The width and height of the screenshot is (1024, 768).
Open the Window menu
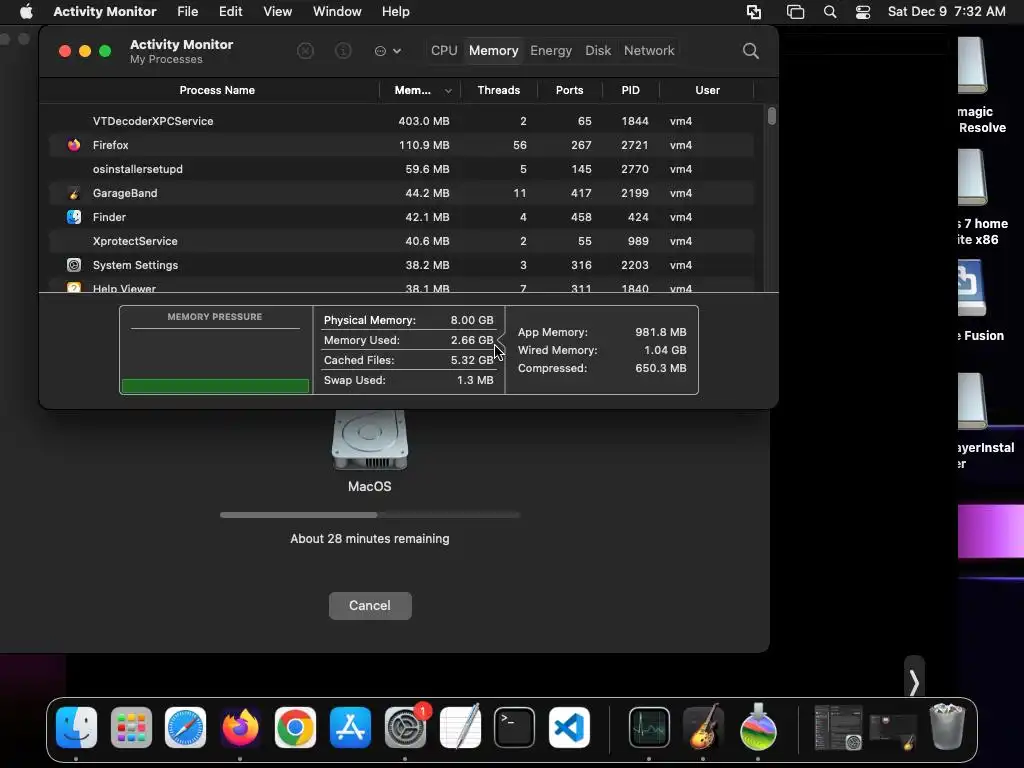[337, 12]
